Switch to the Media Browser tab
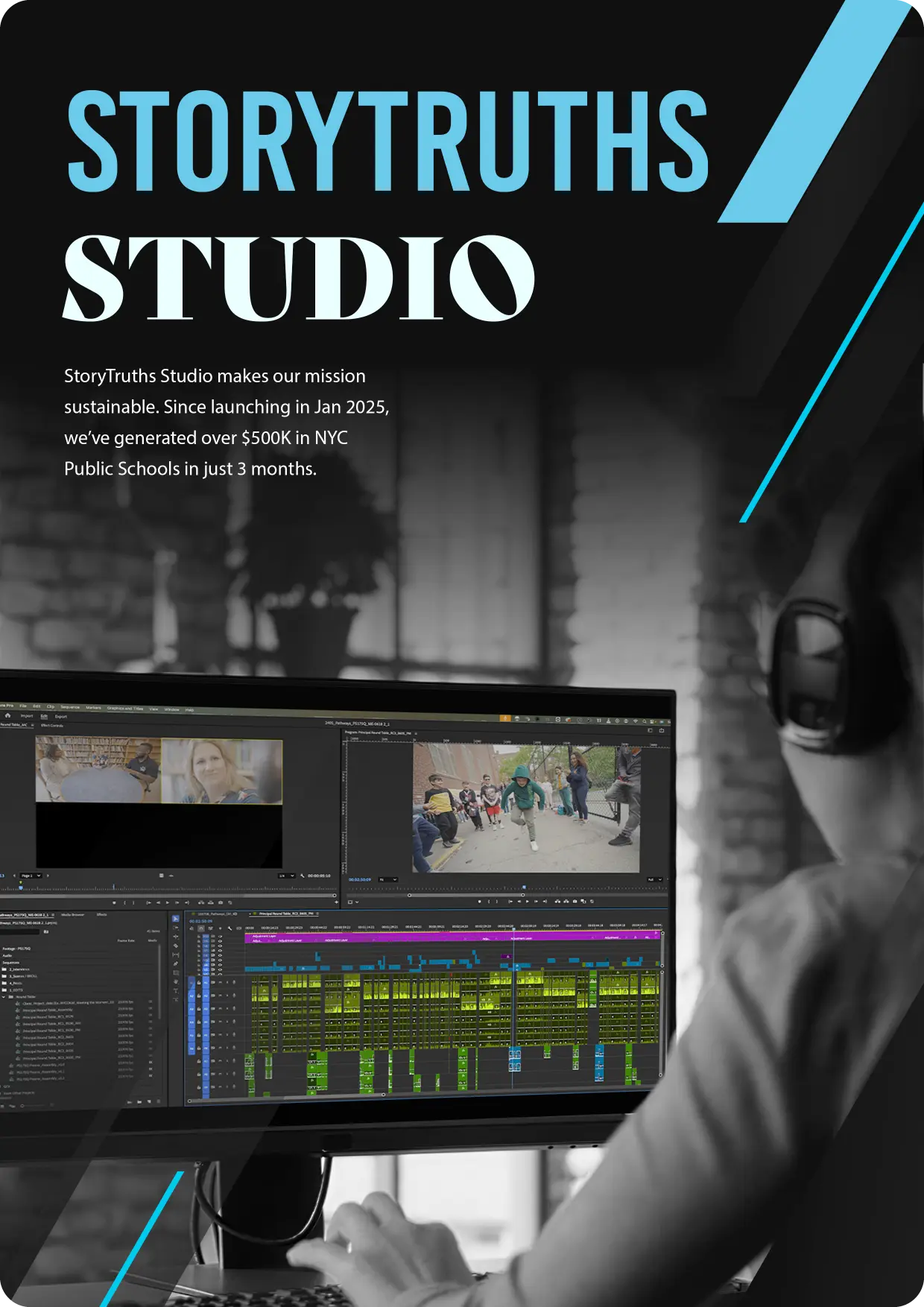The image size is (924, 1307). (72, 914)
